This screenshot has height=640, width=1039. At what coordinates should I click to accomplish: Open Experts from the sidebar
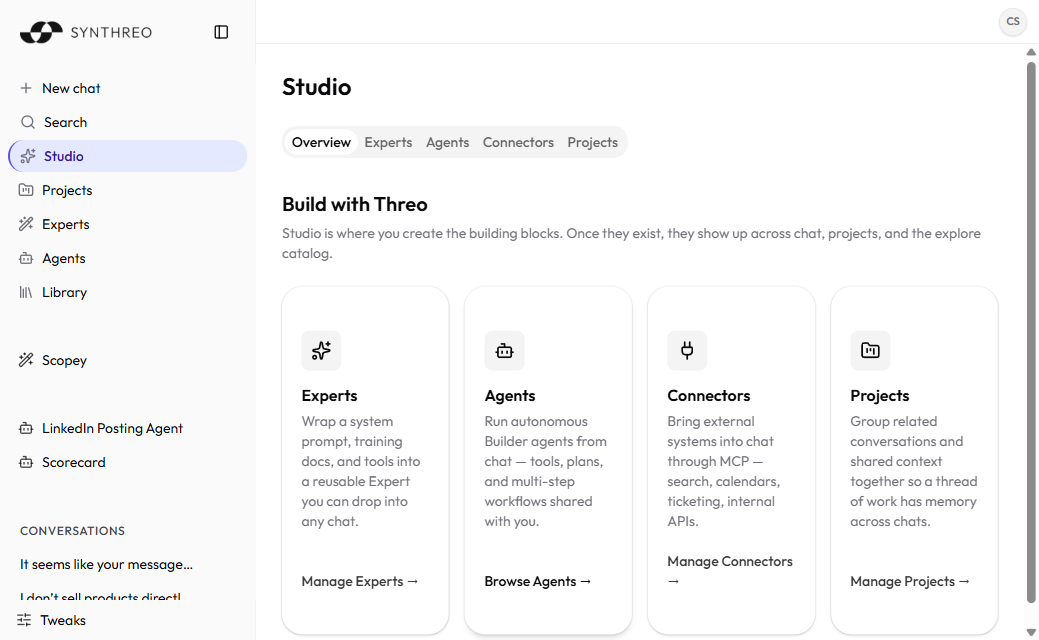(x=127, y=224)
